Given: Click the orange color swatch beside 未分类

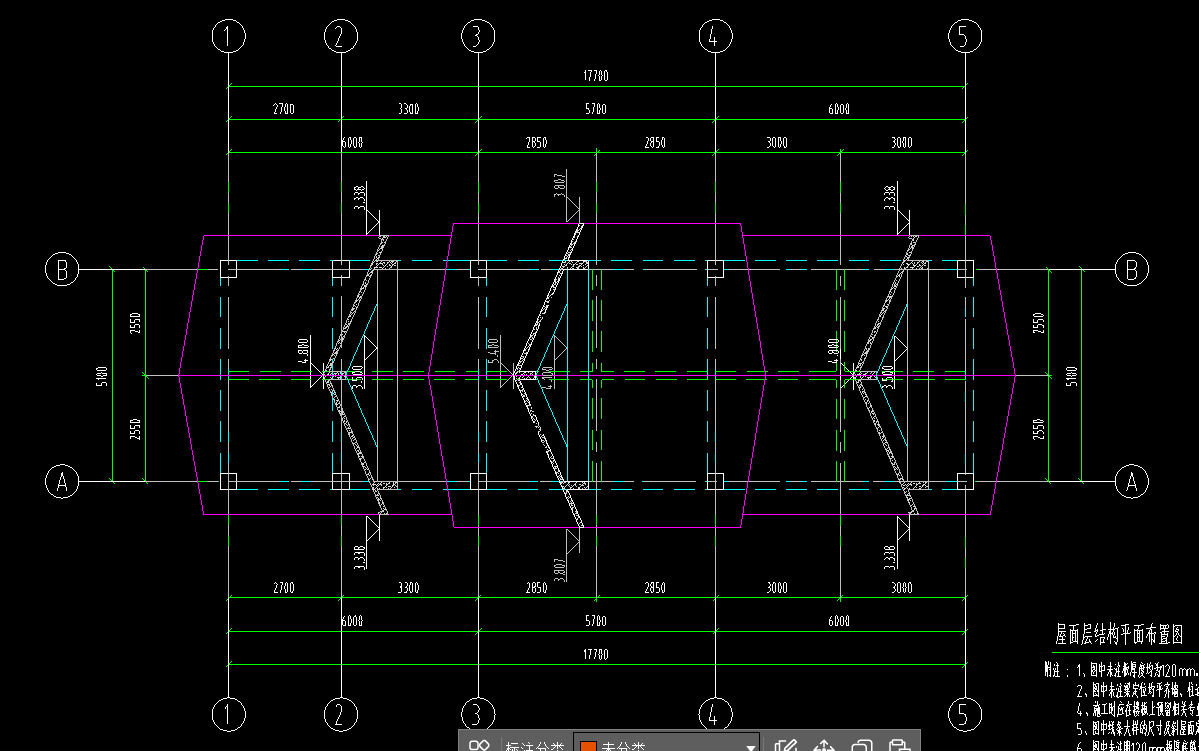Looking at the screenshot, I should (x=588, y=747).
